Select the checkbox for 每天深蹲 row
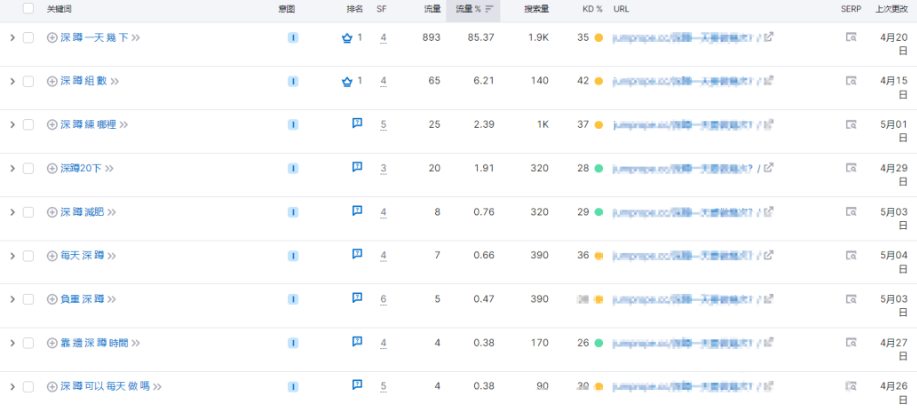This screenshot has height=411, width=917. (28, 256)
